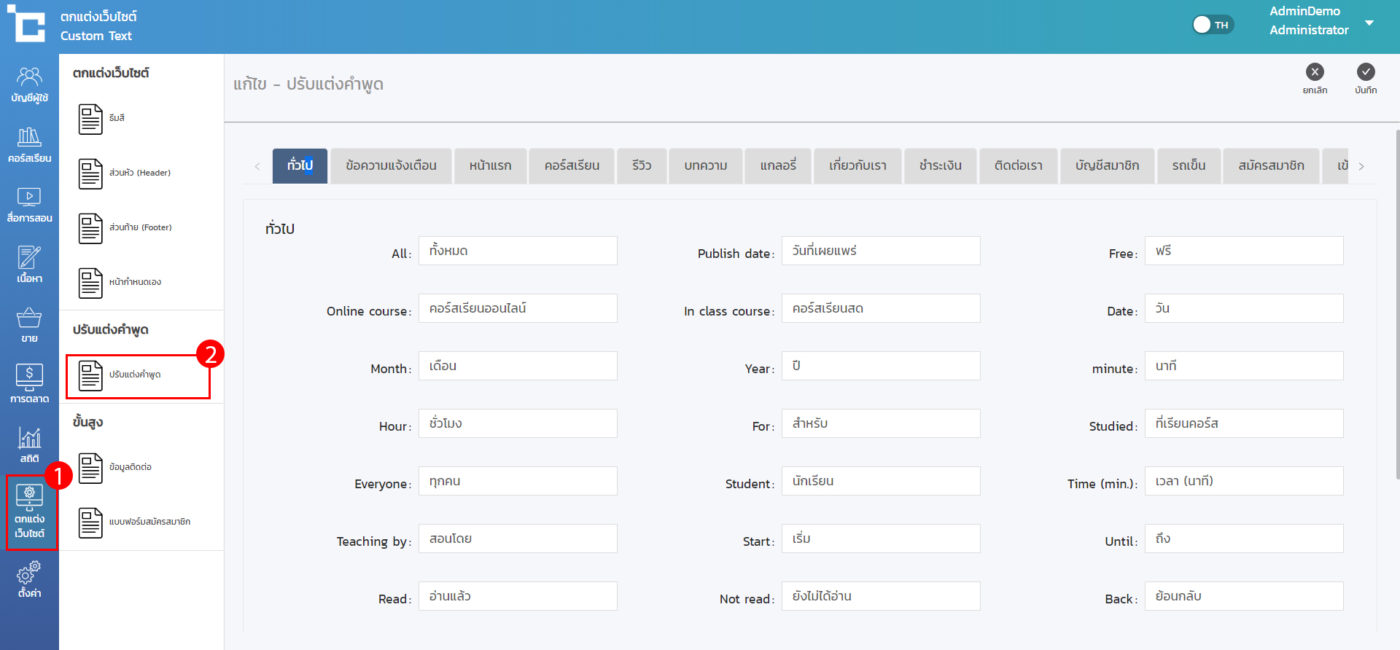Expand the AdminDemo account dropdown arrow
1400x650 pixels.
point(1369,22)
